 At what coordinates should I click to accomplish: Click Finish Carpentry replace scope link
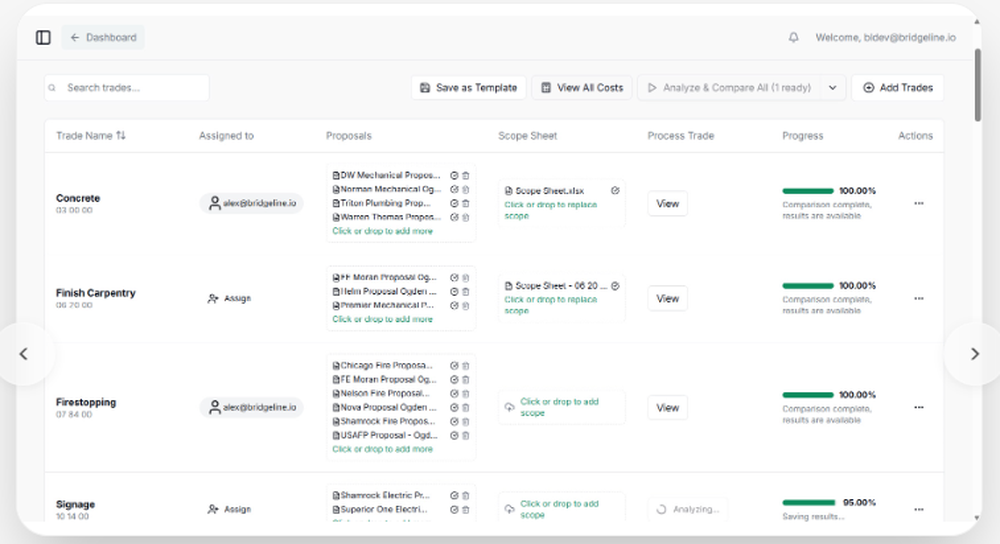[551, 305]
